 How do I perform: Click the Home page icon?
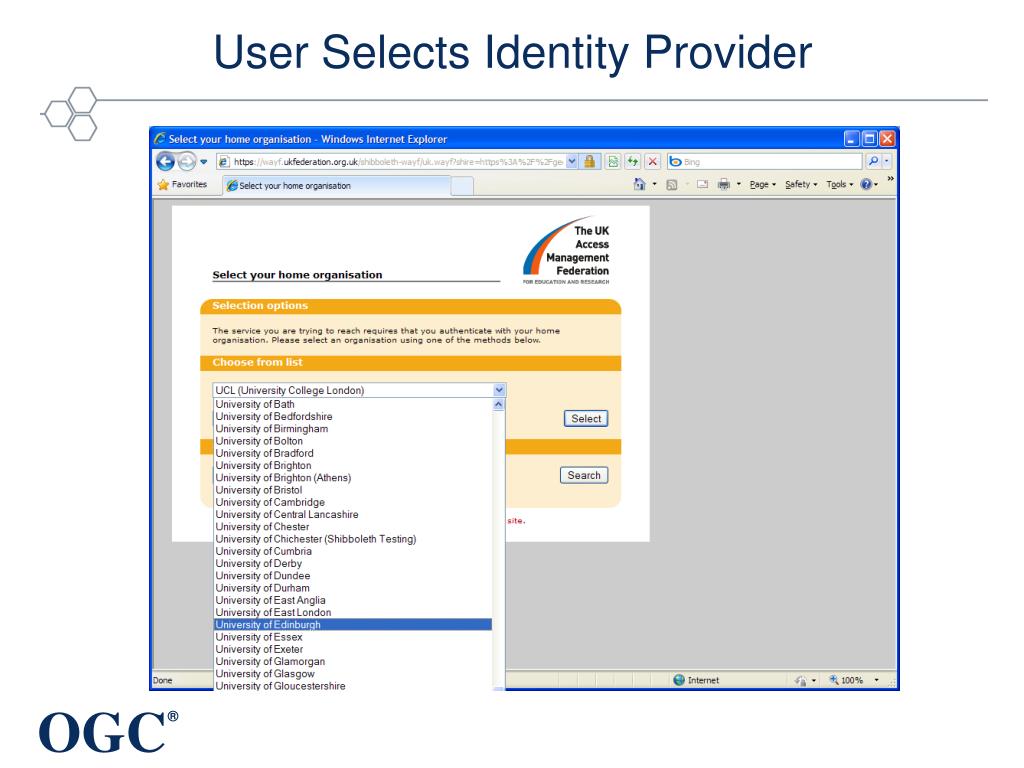tap(639, 184)
